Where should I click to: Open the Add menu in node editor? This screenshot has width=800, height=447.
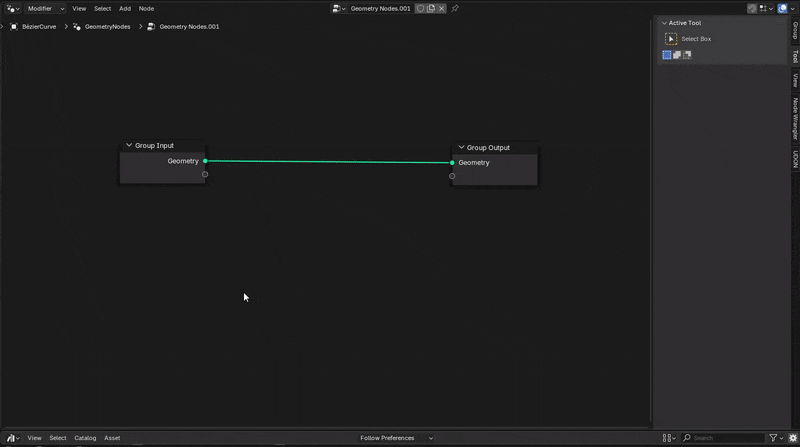point(125,8)
